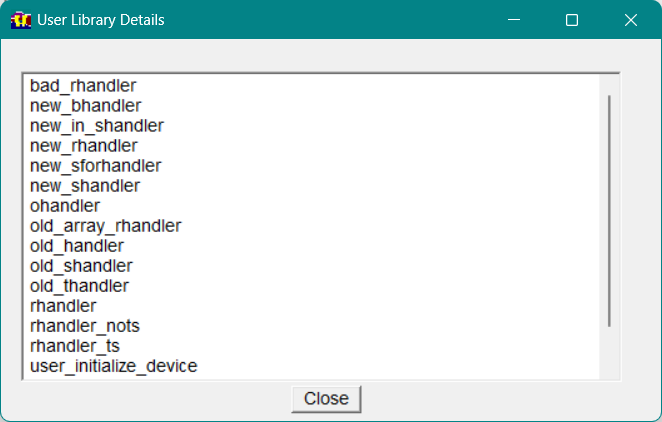Choose the old_shandler entry
The width and height of the screenshot is (662, 422).
(81, 266)
